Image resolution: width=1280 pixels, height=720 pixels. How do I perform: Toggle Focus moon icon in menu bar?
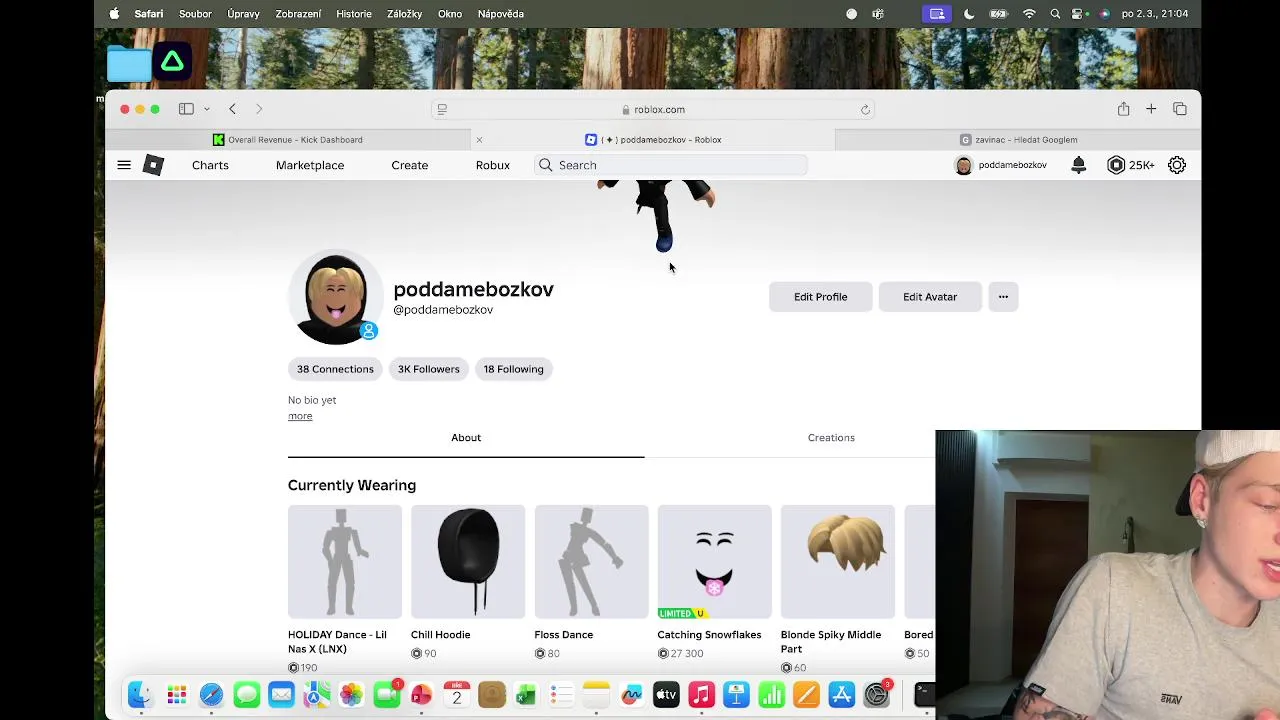point(969,14)
